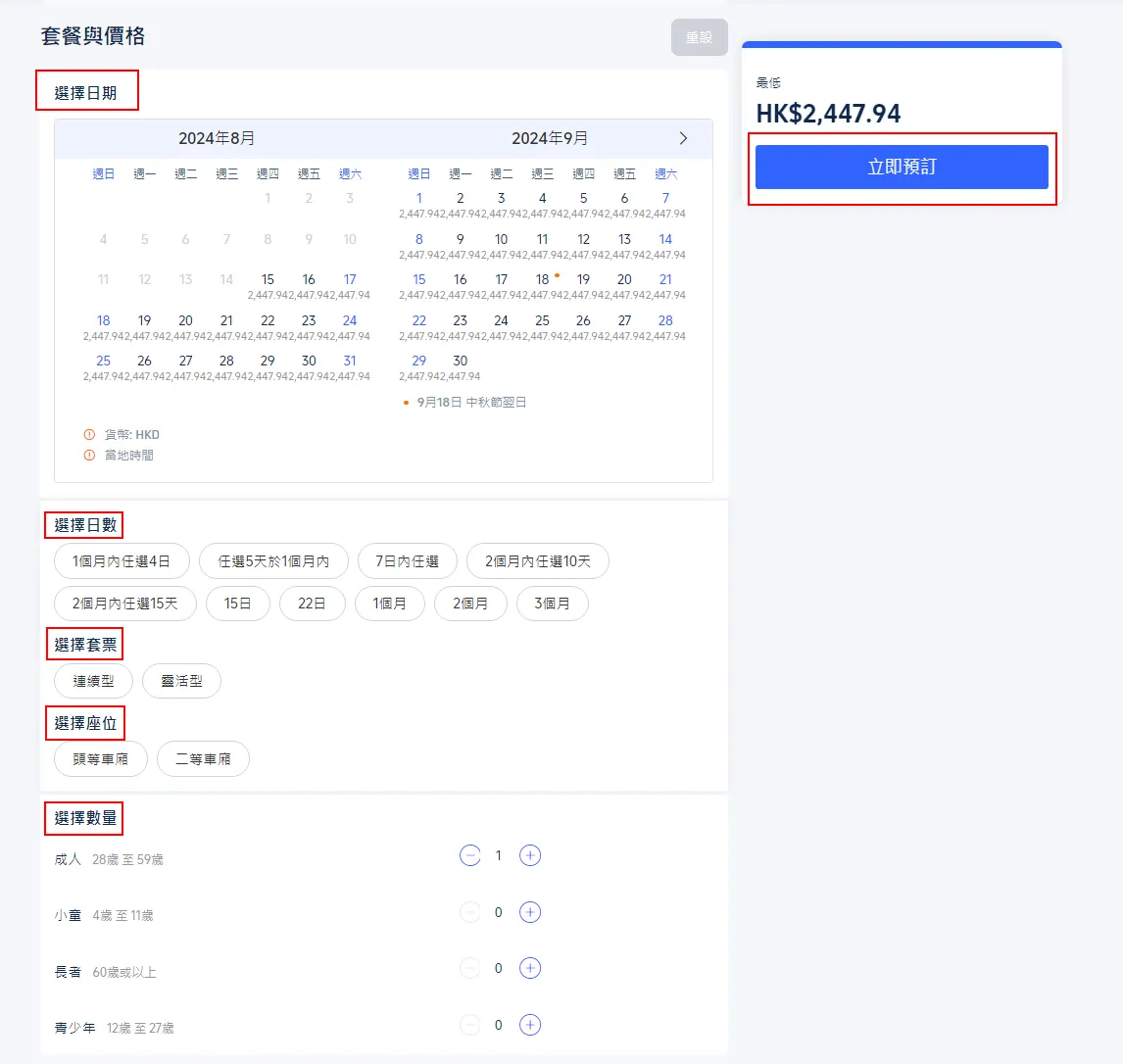This screenshot has height=1064, width=1123.
Task: Click the 套餐與價格 section title
Action: [x=92, y=36]
